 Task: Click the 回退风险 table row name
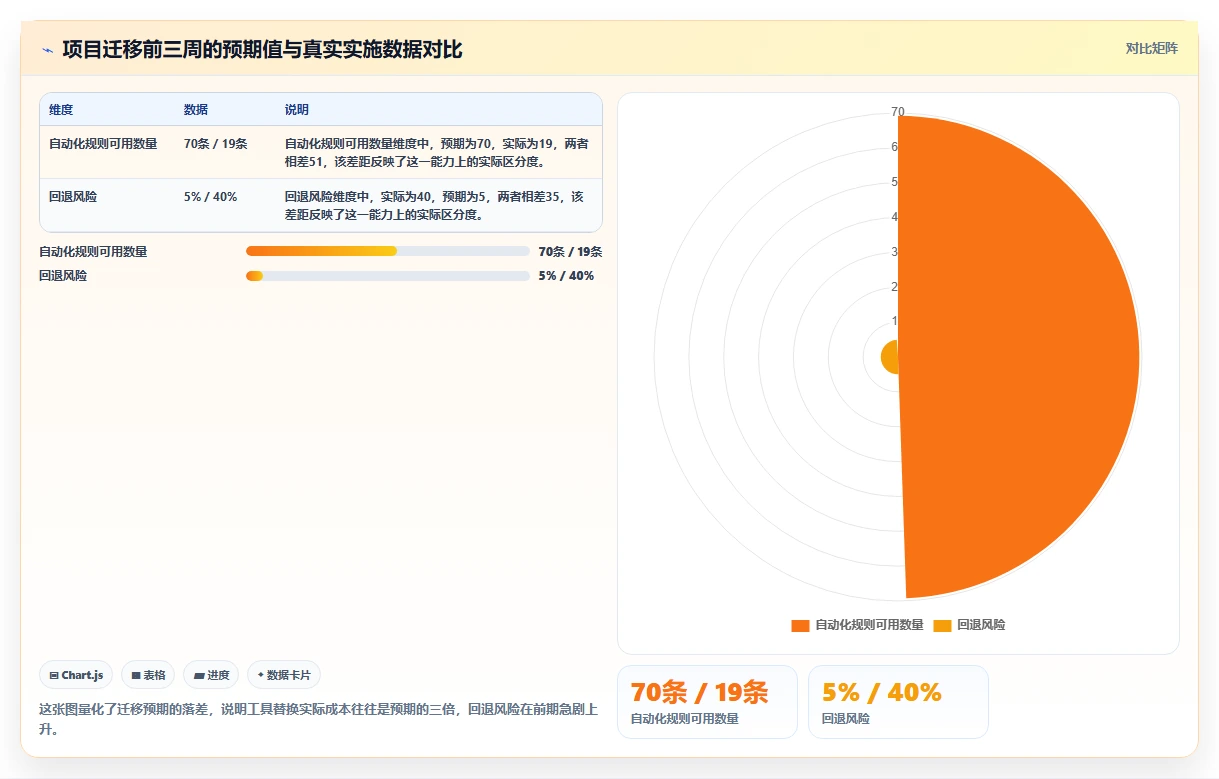pyautogui.click(x=73, y=197)
